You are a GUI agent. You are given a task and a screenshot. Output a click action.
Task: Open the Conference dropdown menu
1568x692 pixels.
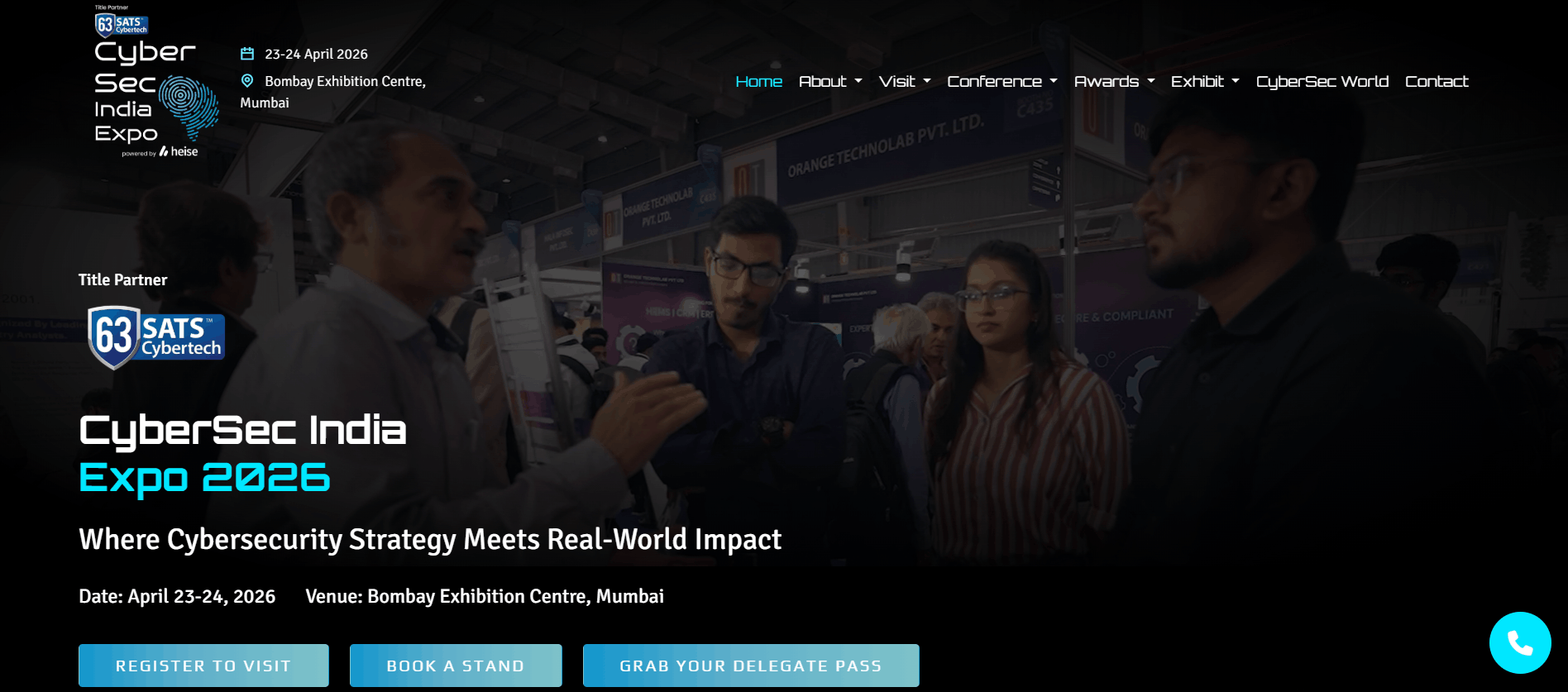coord(1002,81)
